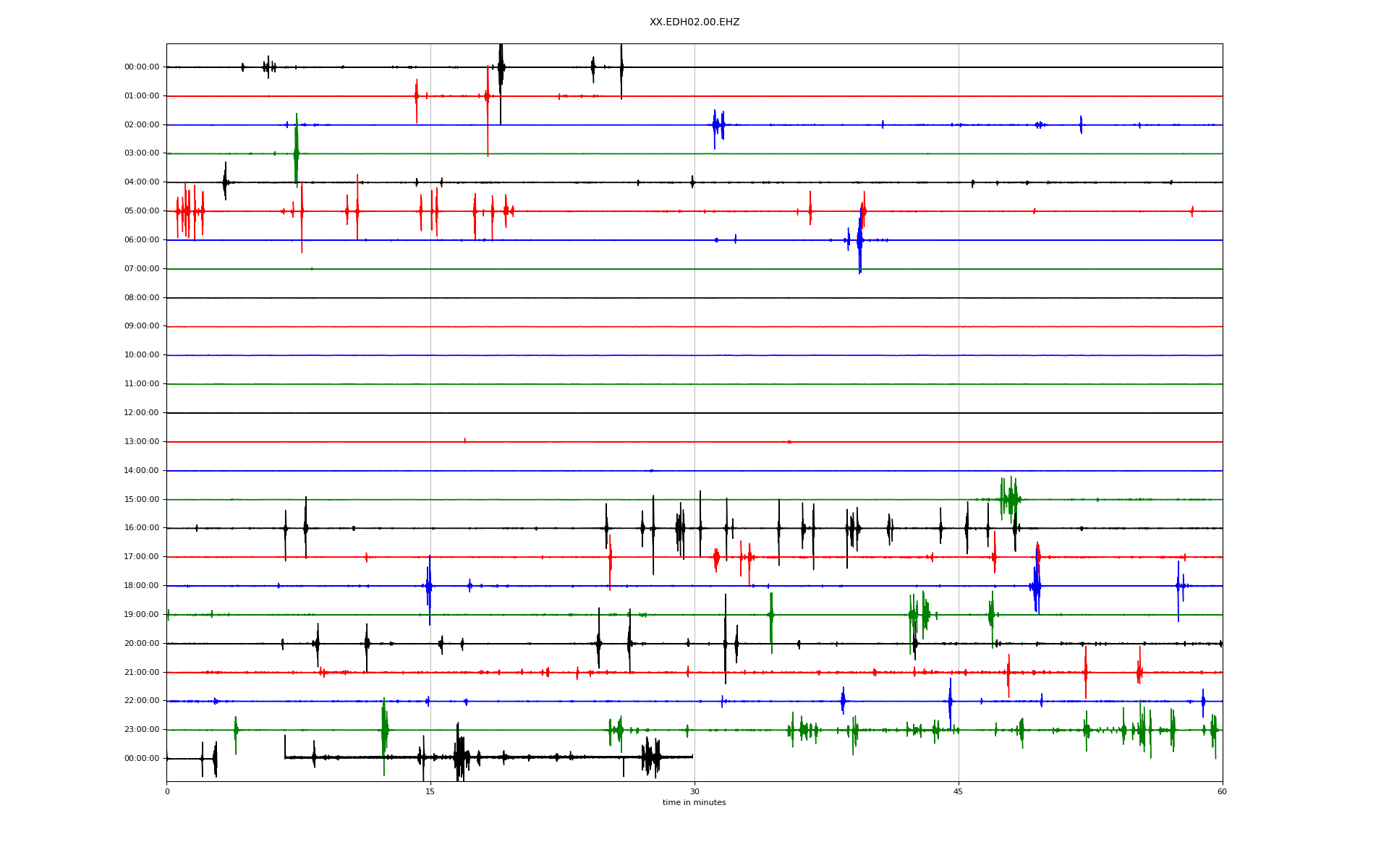Click the 22:00:00 hour label

coord(142,701)
